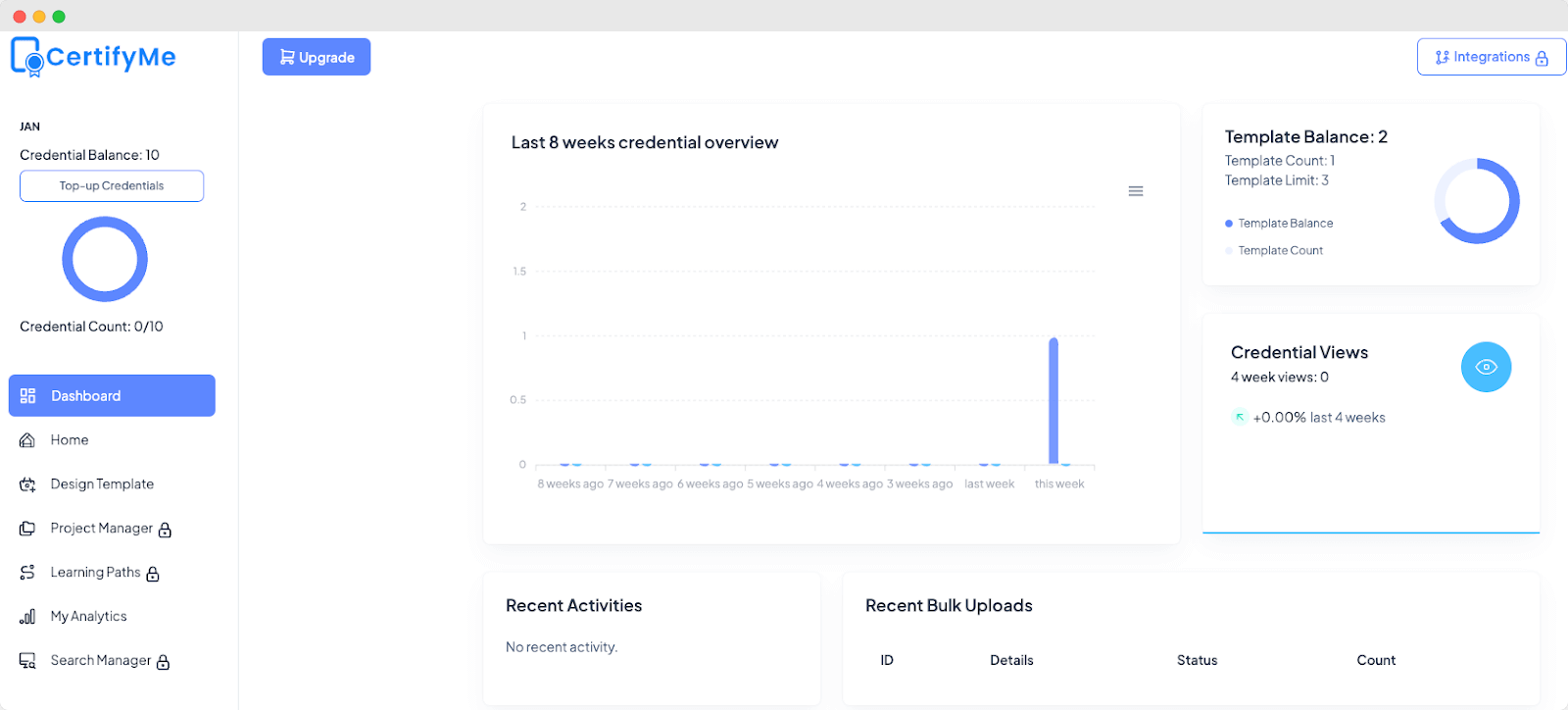Open the Dashboard menu item
The height and width of the screenshot is (710, 1568).
coord(112,395)
